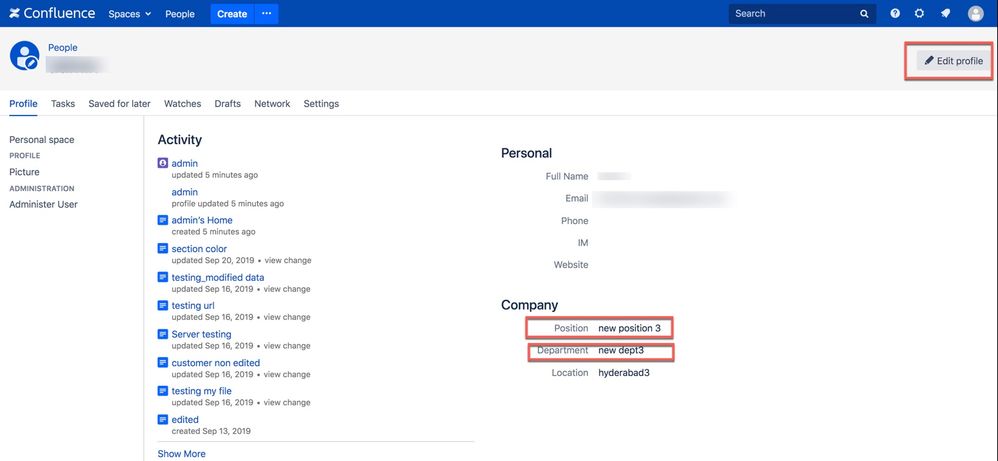Click page icon beside section color
The width and height of the screenshot is (998, 461).
(162, 249)
